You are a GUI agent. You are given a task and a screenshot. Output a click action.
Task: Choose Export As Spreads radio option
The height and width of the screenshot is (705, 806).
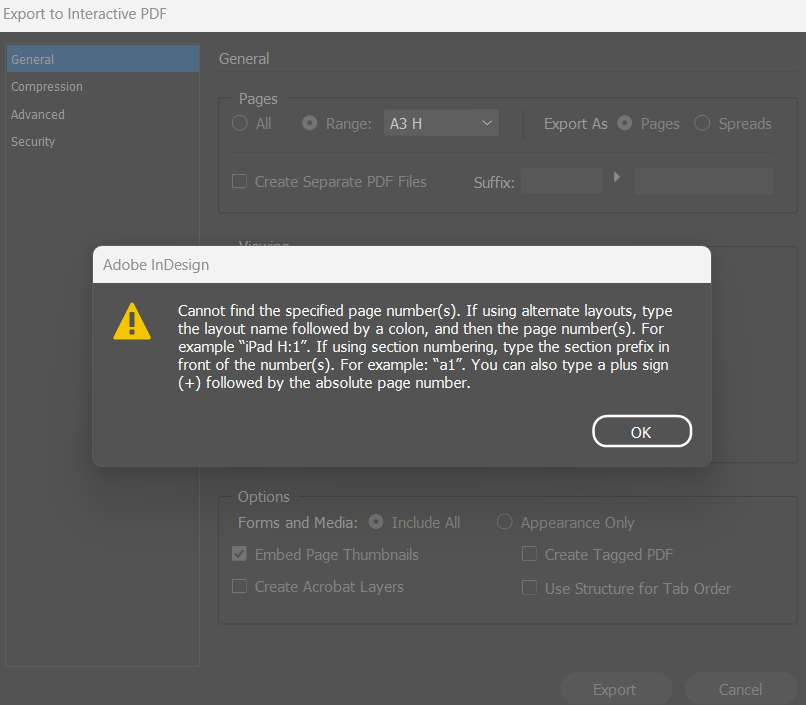[x=702, y=123]
